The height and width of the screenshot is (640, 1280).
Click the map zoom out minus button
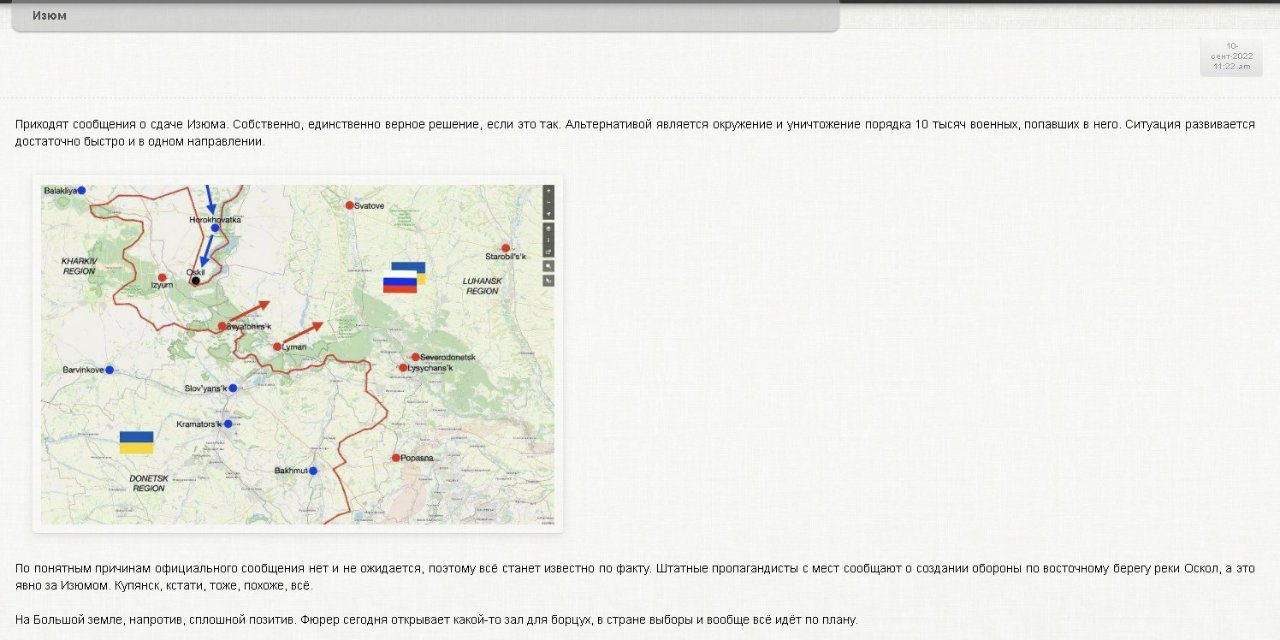548,202
